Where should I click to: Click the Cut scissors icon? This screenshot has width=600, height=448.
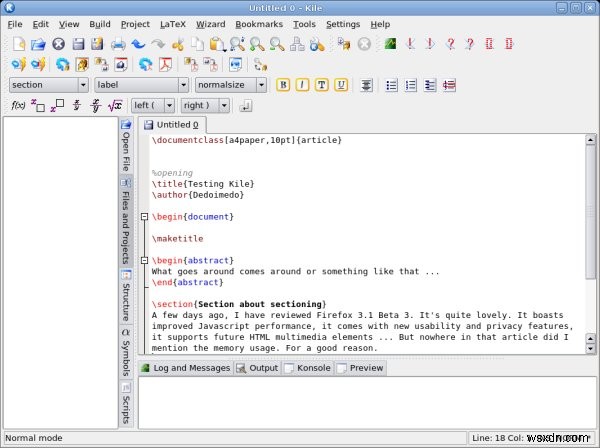(177, 44)
